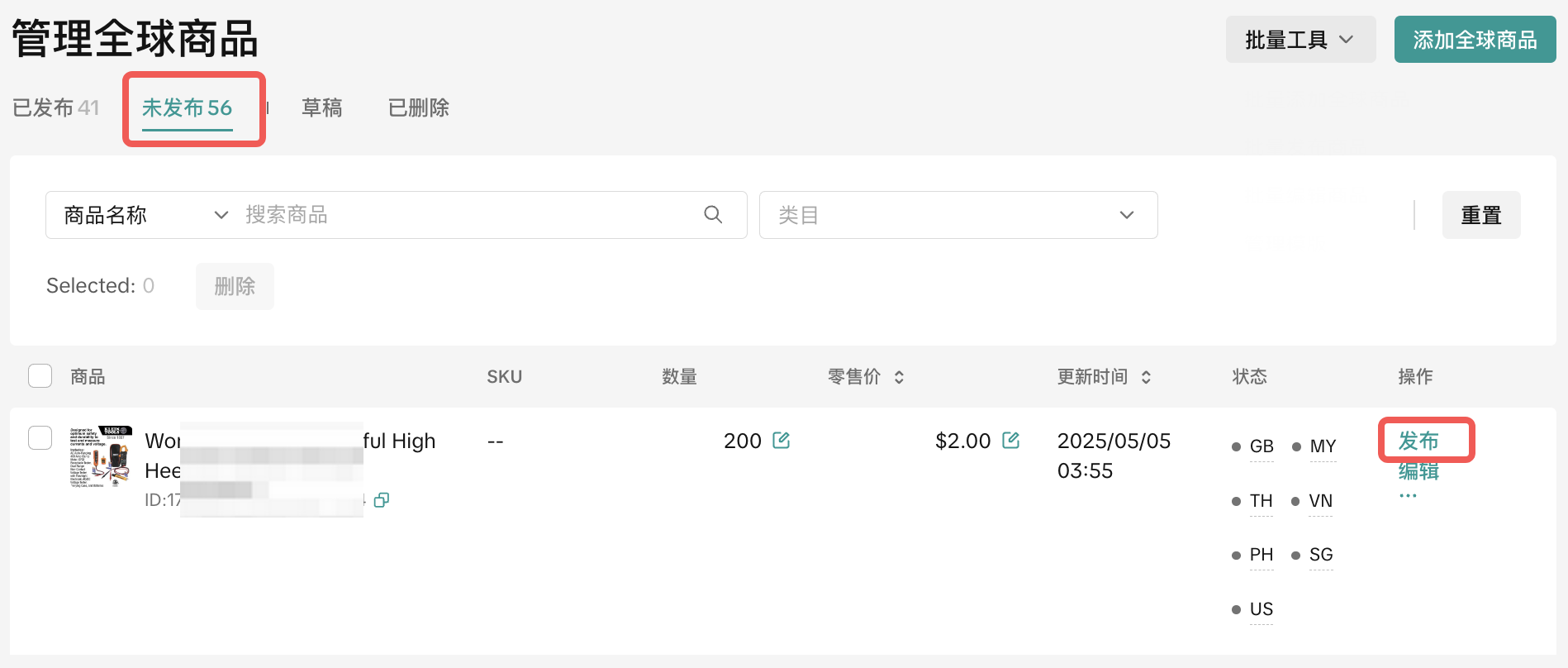Click the GB status label

click(x=1262, y=446)
